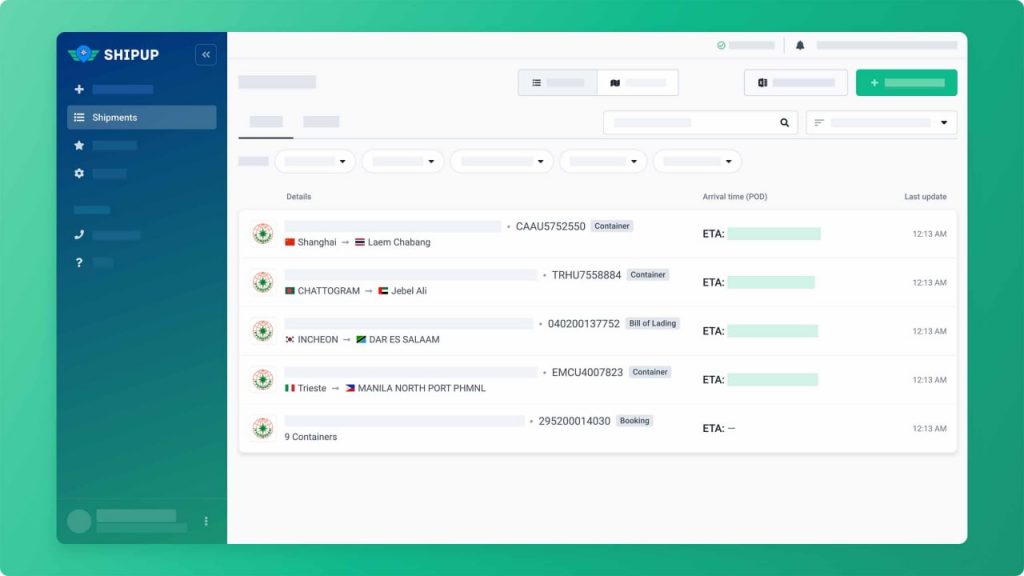
Task: Click the phone icon near the sidebar bottom
Action: pos(78,235)
